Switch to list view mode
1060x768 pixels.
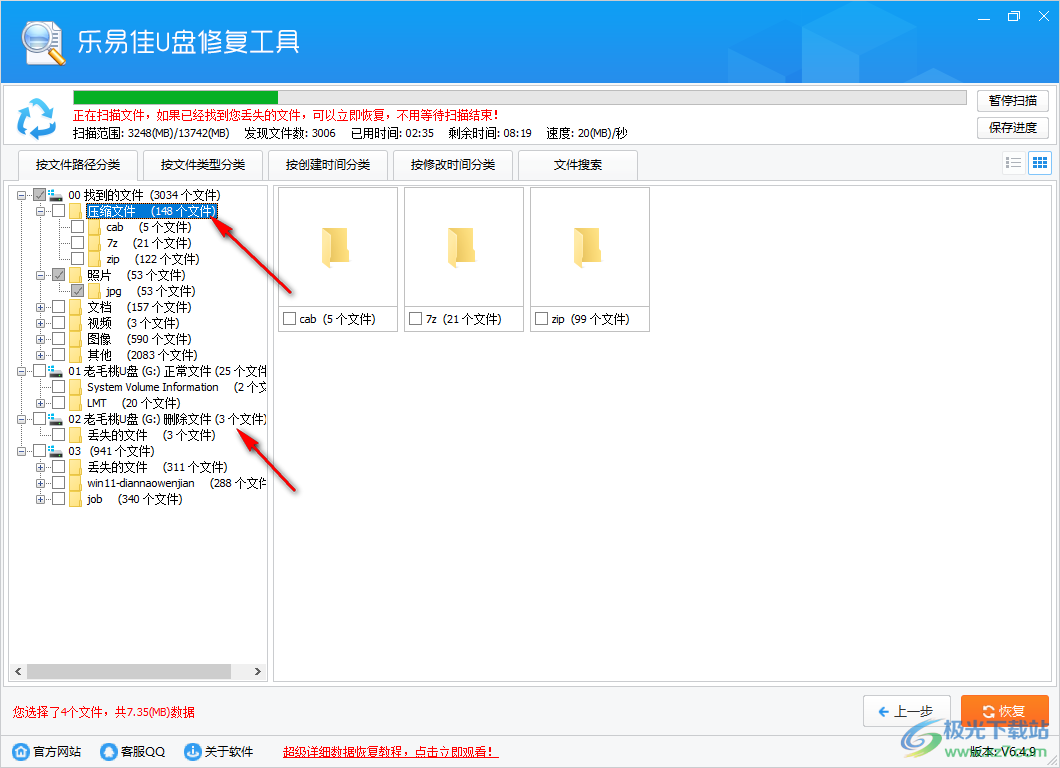(1013, 163)
